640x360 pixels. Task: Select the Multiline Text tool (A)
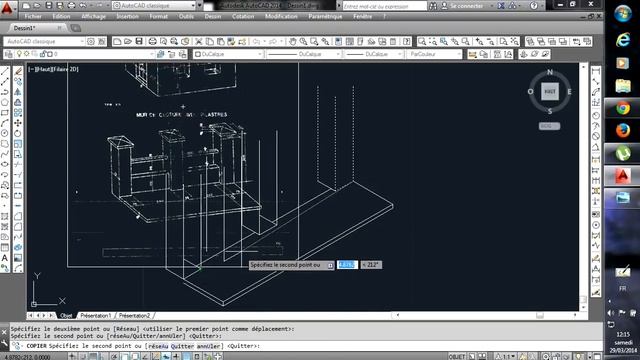pos(5,258)
